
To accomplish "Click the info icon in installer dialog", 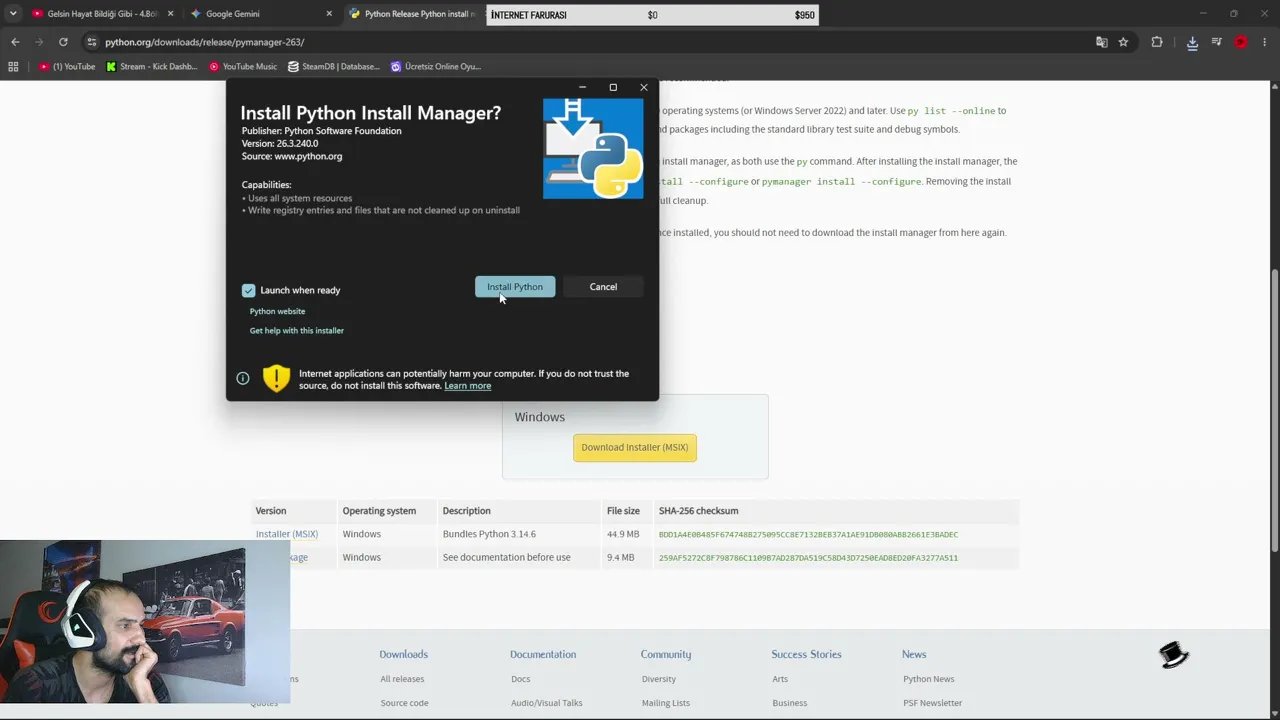I will click(243, 378).
